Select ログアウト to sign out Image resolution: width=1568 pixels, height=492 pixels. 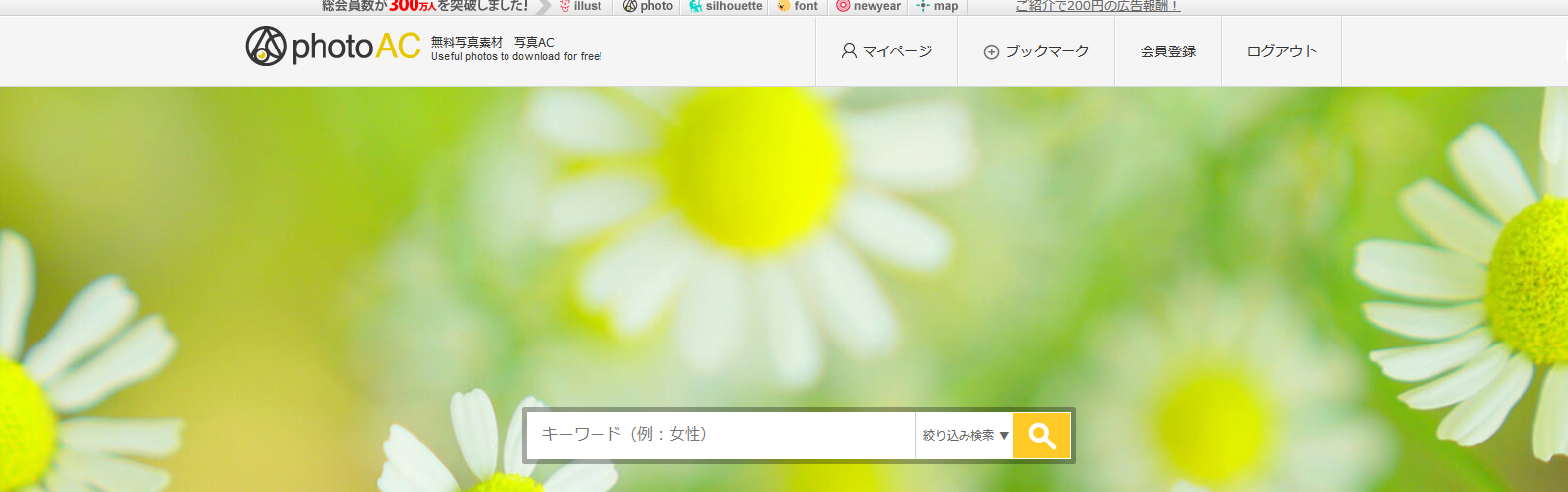1282,51
